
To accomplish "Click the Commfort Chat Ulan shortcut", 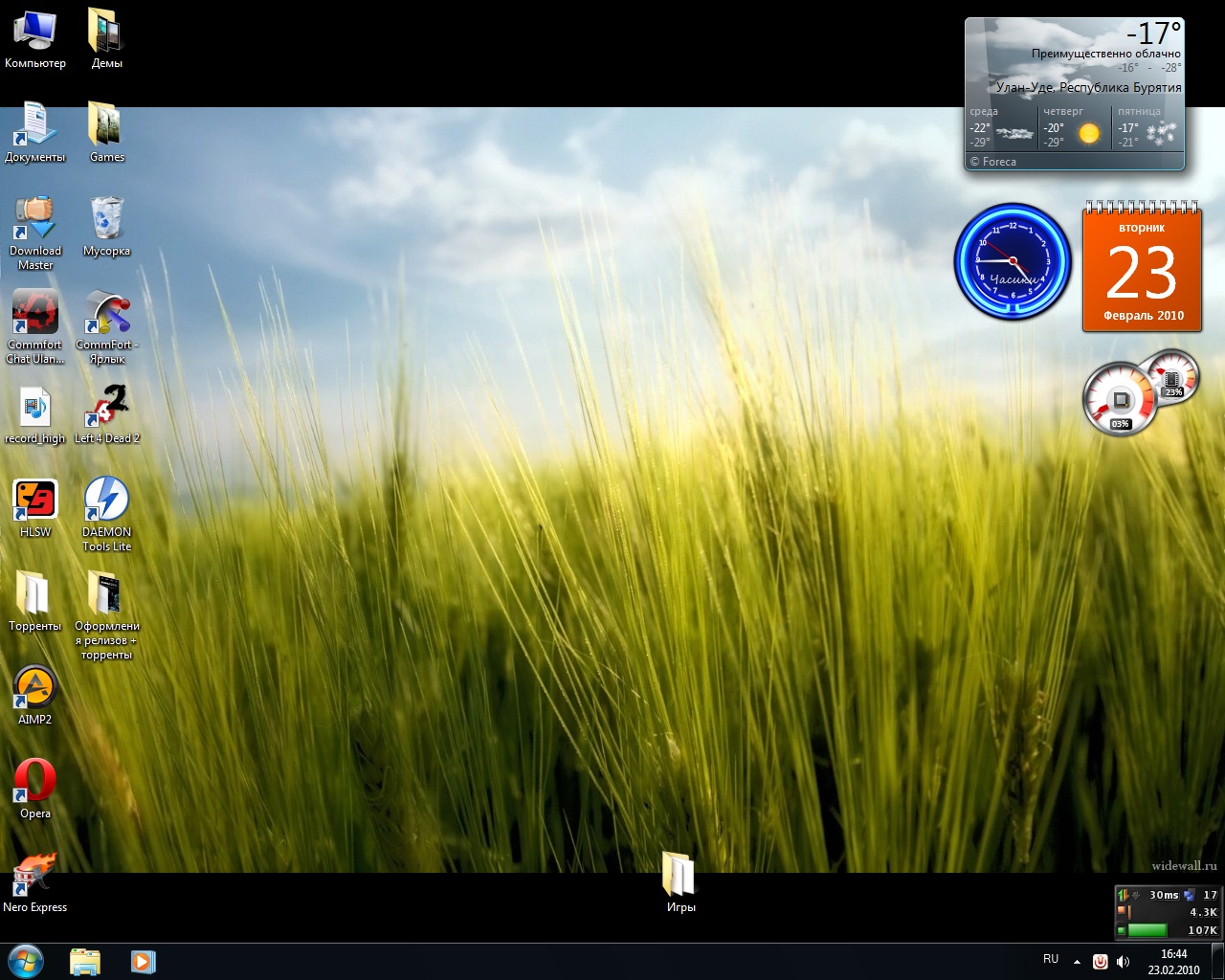I will [34, 313].
